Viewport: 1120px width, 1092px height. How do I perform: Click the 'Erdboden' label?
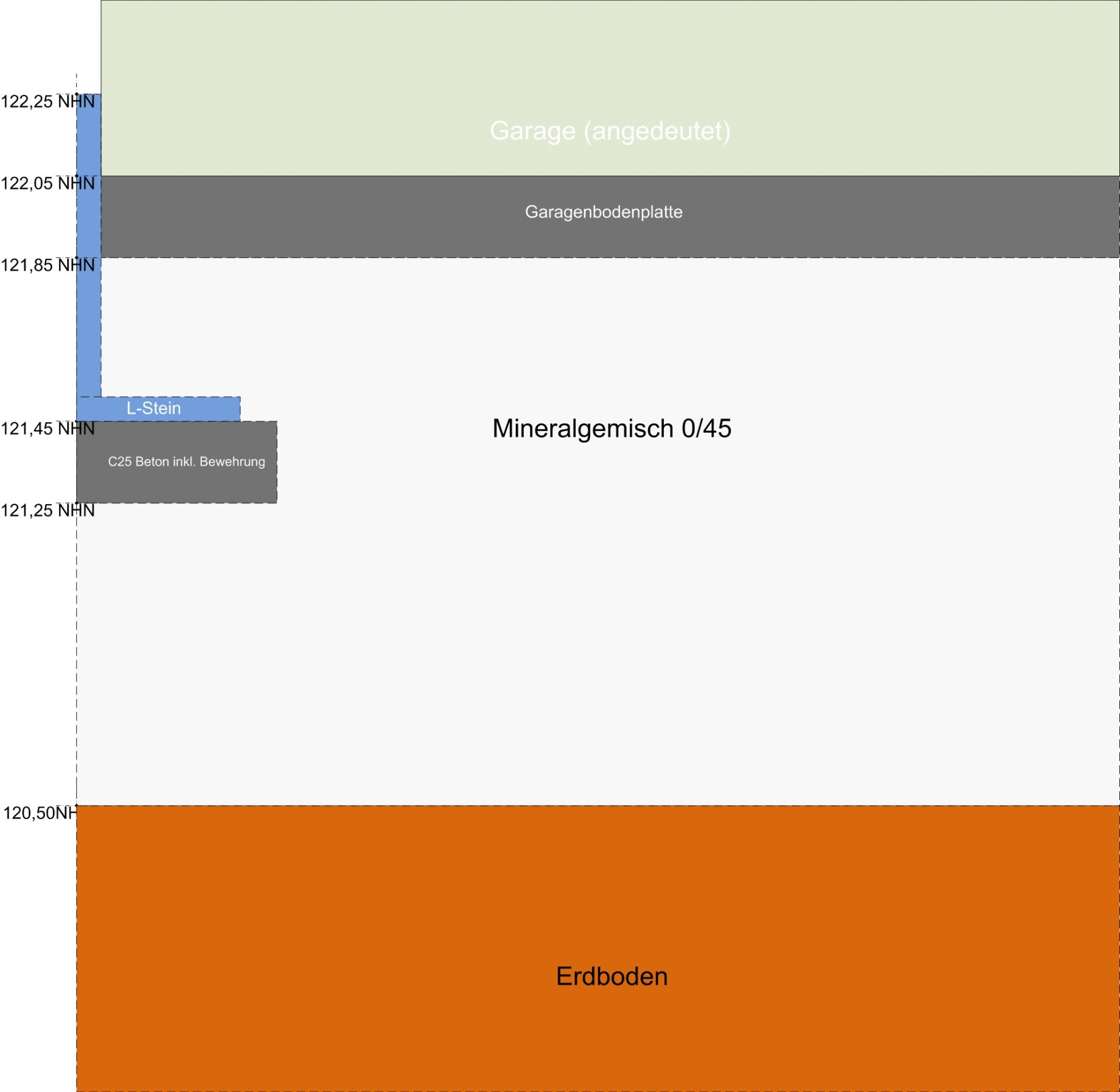pyautogui.click(x=612, y=977)
